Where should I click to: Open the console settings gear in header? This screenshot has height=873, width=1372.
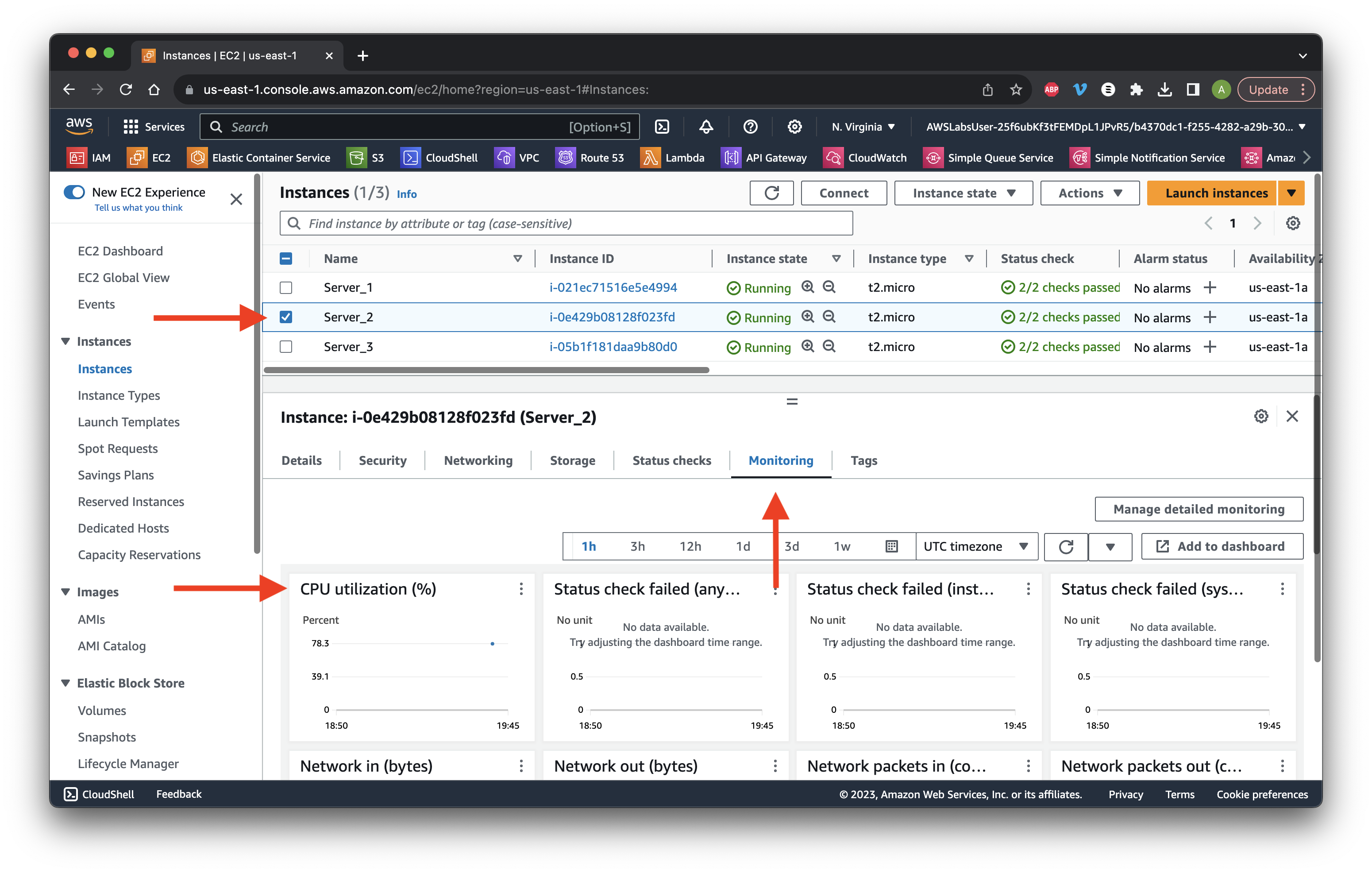794,127
